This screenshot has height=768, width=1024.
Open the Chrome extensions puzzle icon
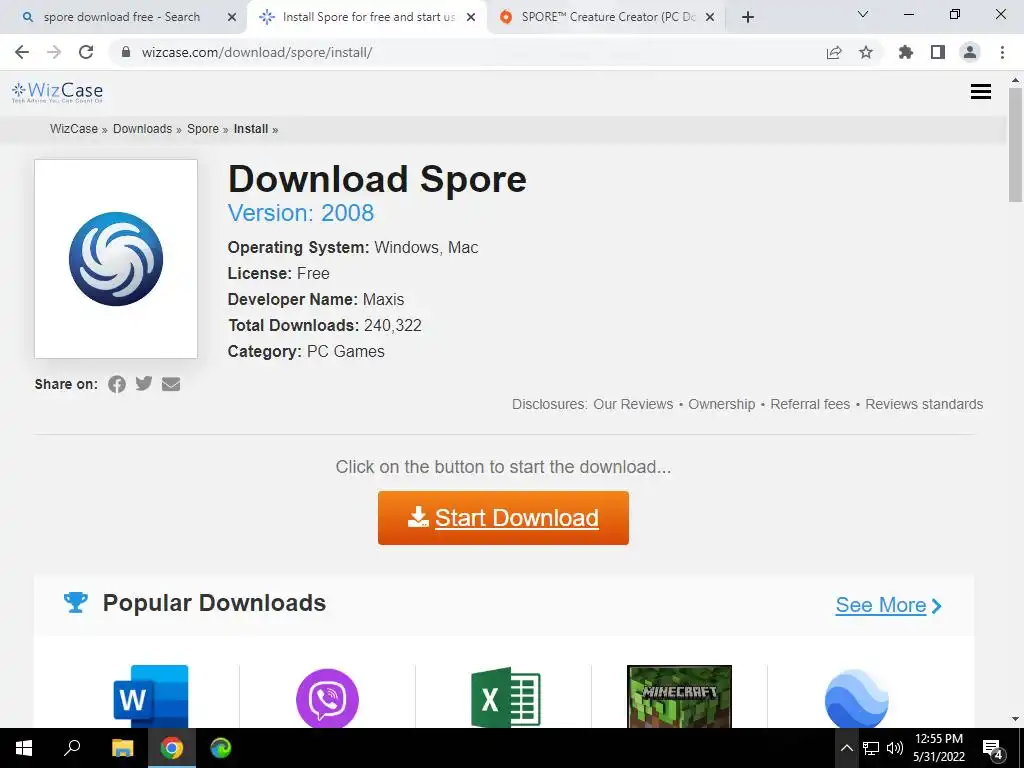coord(905,52)
